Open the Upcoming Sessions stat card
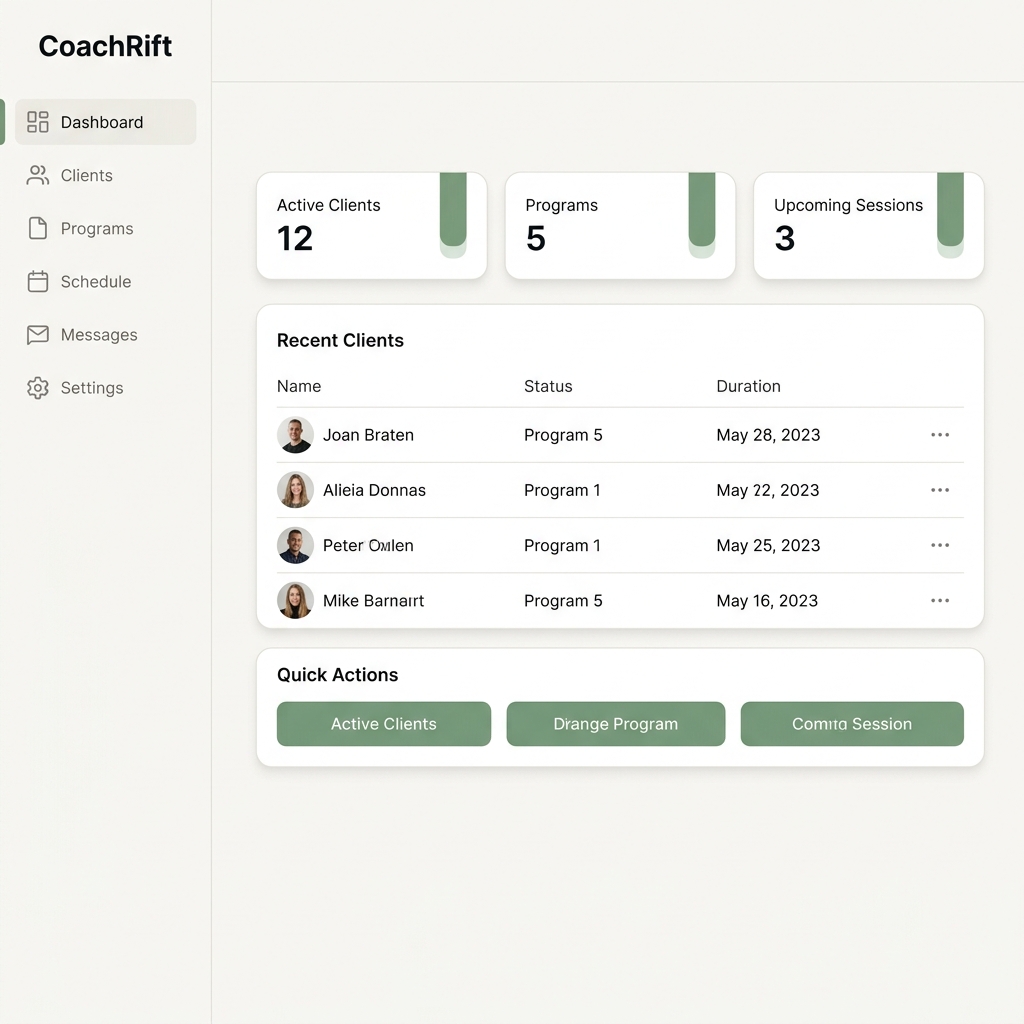1024x1024 pixels. click(x=869, y=225)
